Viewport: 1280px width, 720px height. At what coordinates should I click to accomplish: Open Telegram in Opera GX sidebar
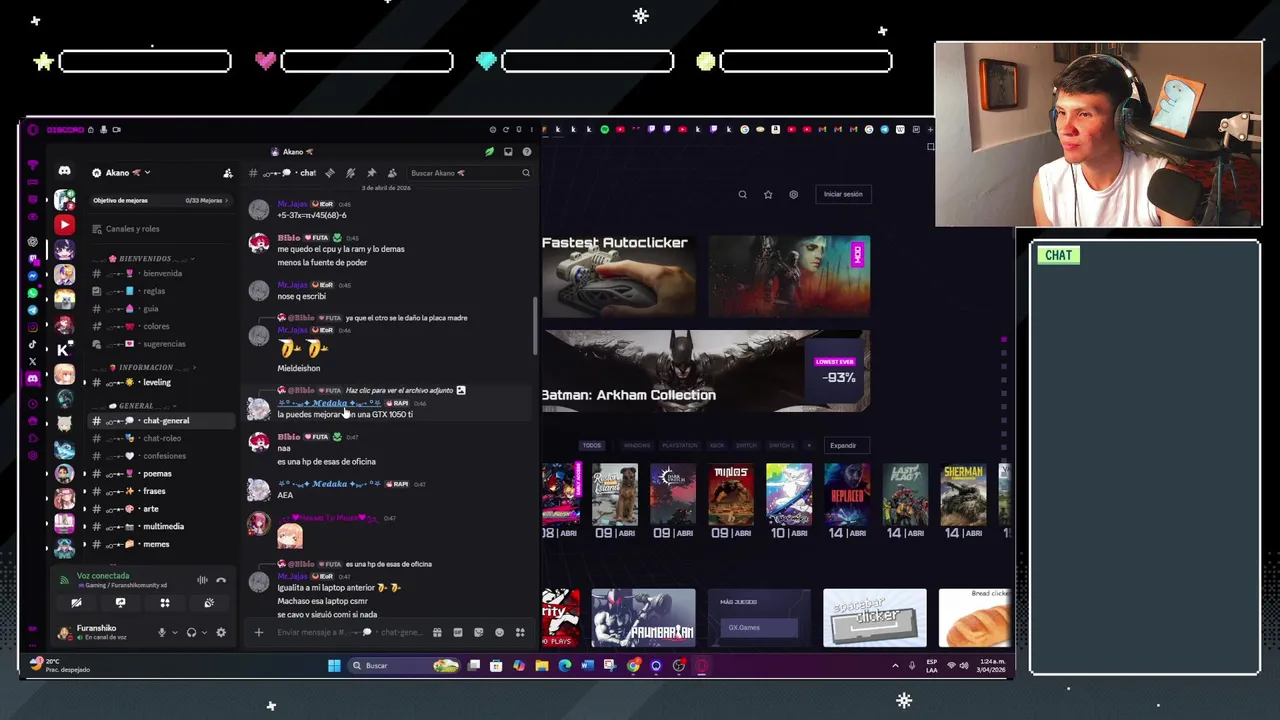tap(33, 310)
